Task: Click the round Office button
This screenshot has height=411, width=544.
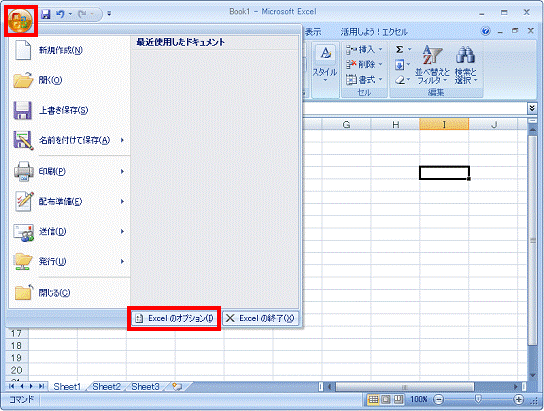Action: click(20, 20)
